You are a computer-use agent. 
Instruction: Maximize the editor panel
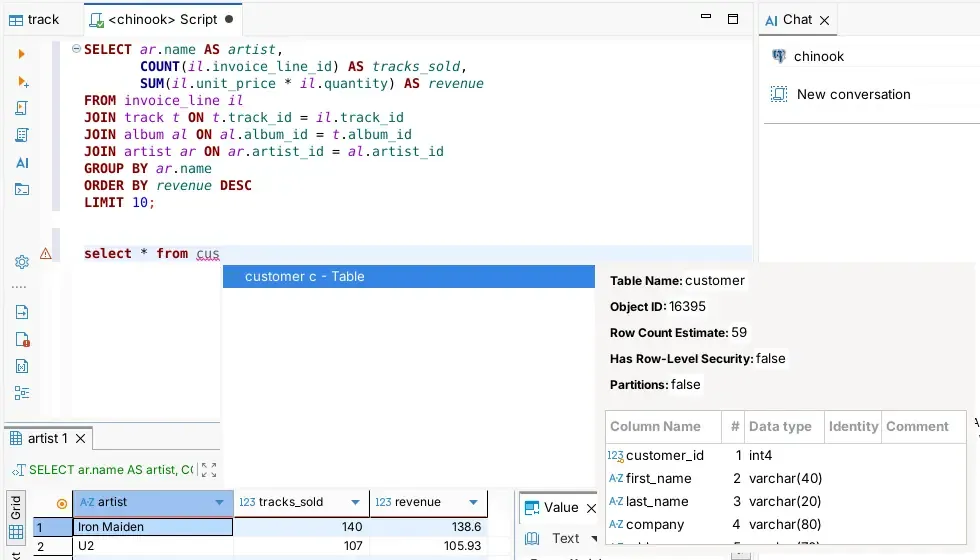733,19
